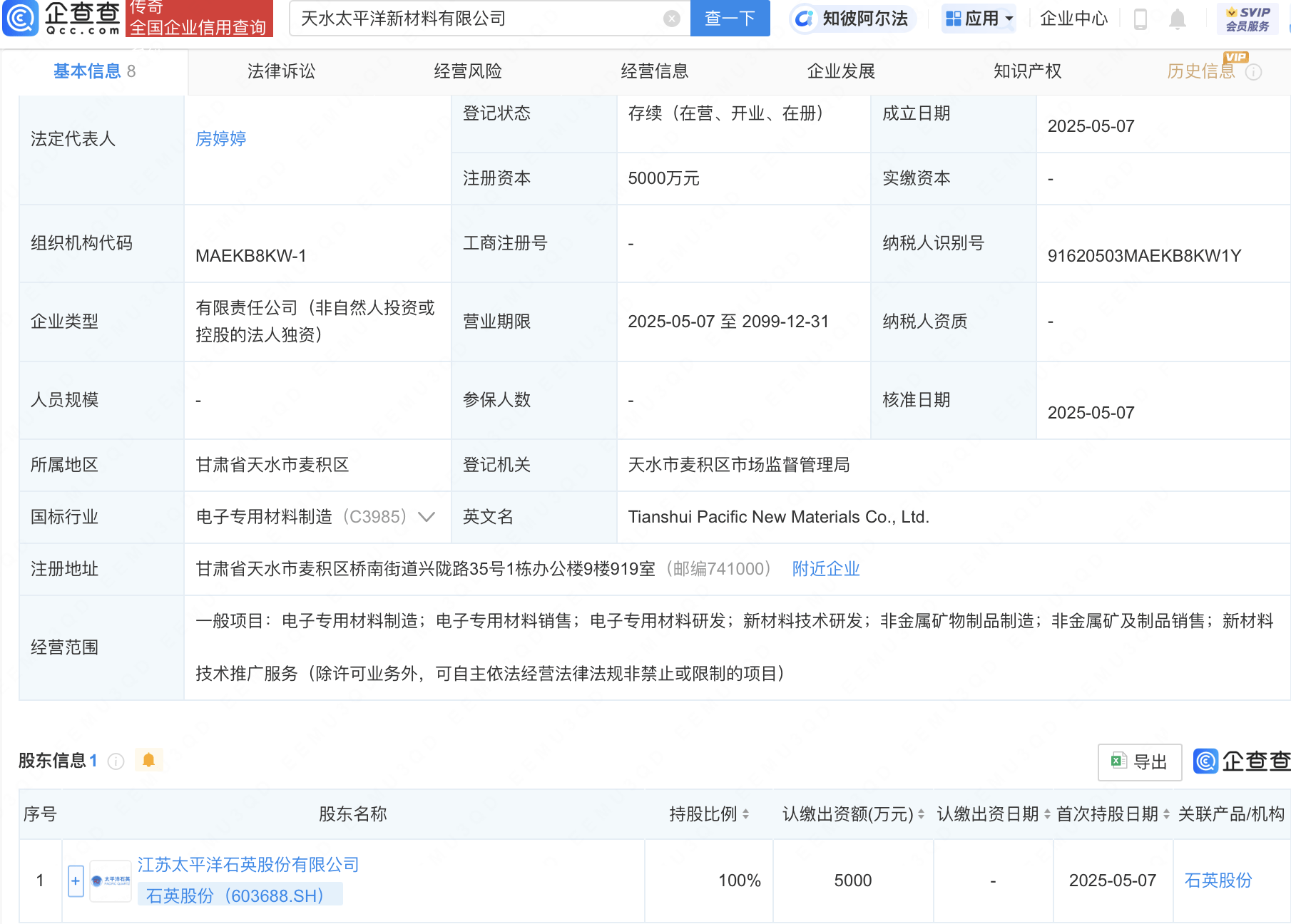Open legal representative 房婷婷 link
Screen dimensions: 1291x924
(x=221, y=139)
